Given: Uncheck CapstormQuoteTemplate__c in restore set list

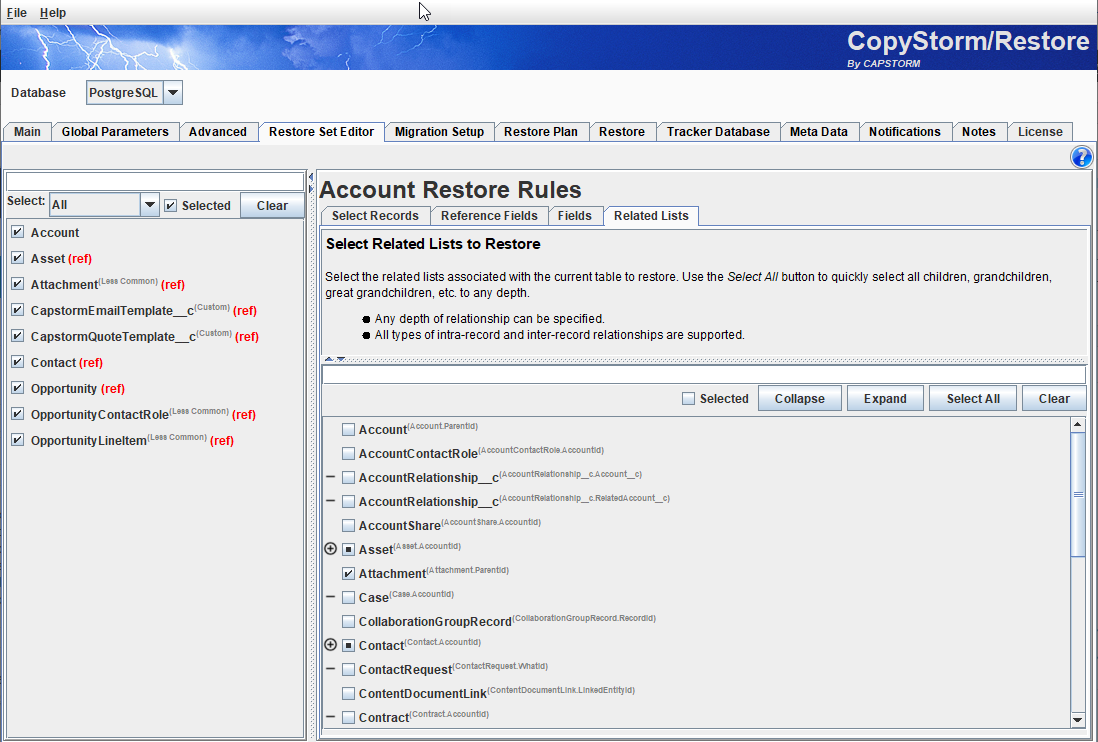Looking at the screenshot, I should tap(18, 336).
